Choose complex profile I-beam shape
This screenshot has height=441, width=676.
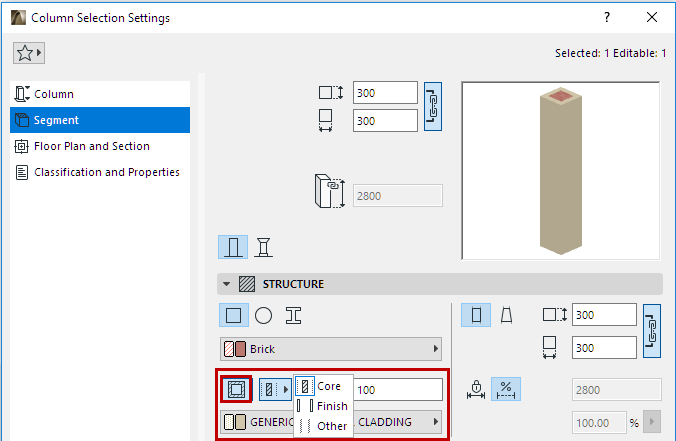pos(293,316)
